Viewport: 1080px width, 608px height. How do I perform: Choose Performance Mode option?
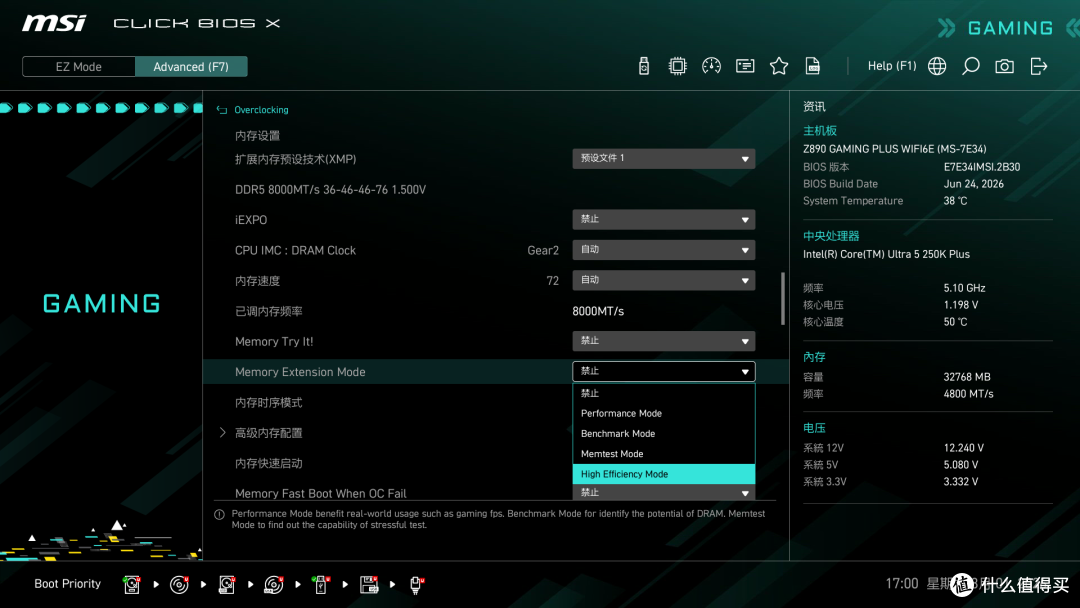pyautogui.click(x=663, y=413)
